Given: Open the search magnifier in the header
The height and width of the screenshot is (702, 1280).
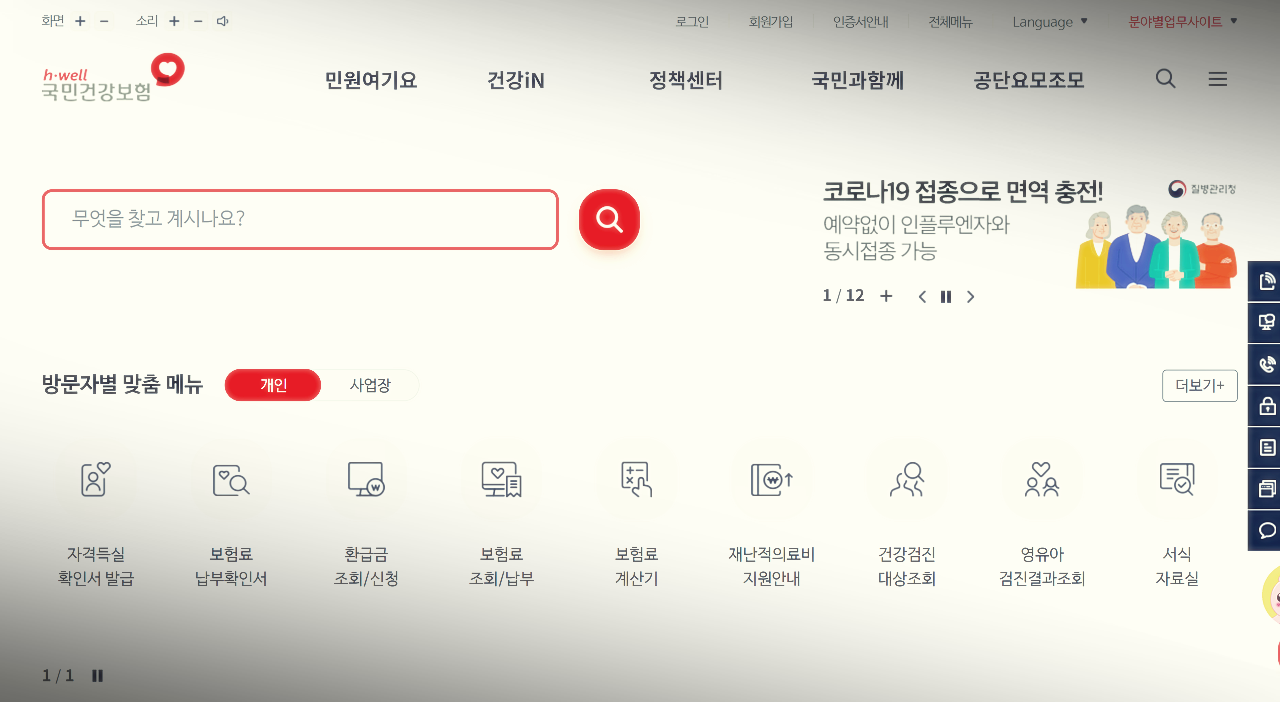Looking at the screenshot, I should (x=1165, y=79).
